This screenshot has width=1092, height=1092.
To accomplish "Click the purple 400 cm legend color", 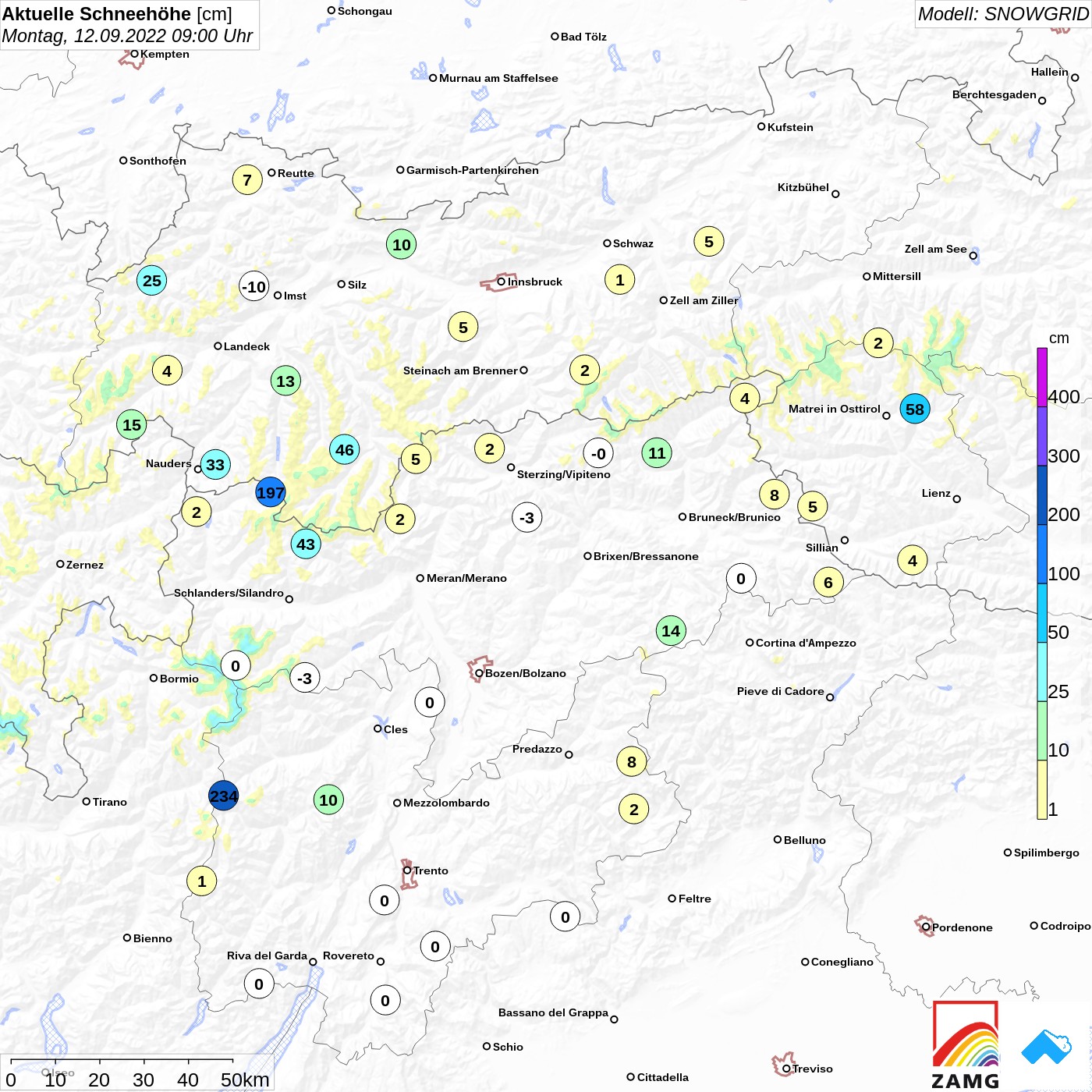I will [1042, 377].
